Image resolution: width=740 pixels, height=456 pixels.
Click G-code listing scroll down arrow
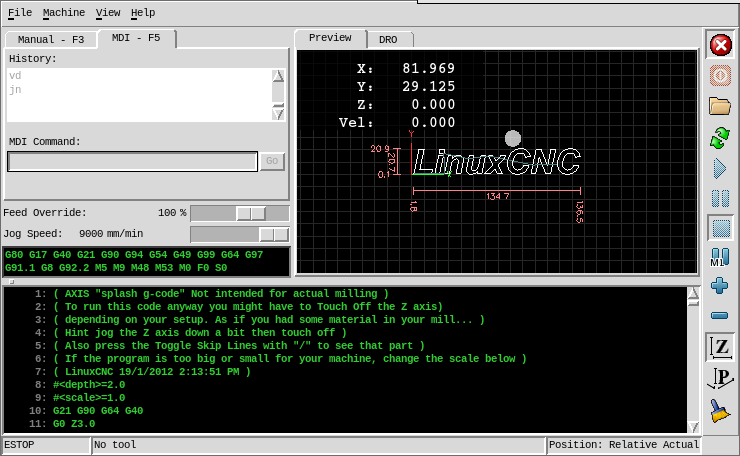[x=693, y=427]
